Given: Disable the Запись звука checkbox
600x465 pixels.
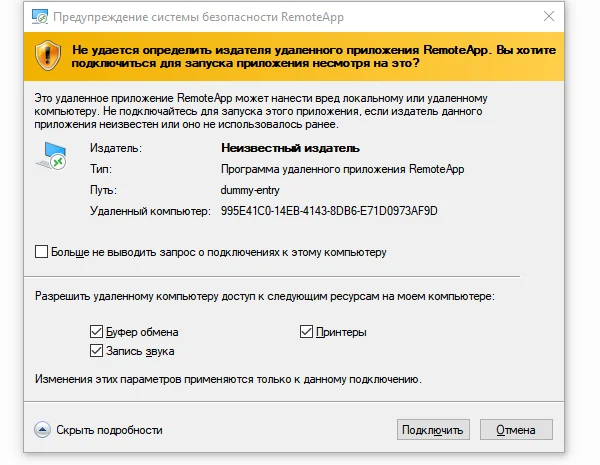Looking at the screenshot, I should click(96, 351).
